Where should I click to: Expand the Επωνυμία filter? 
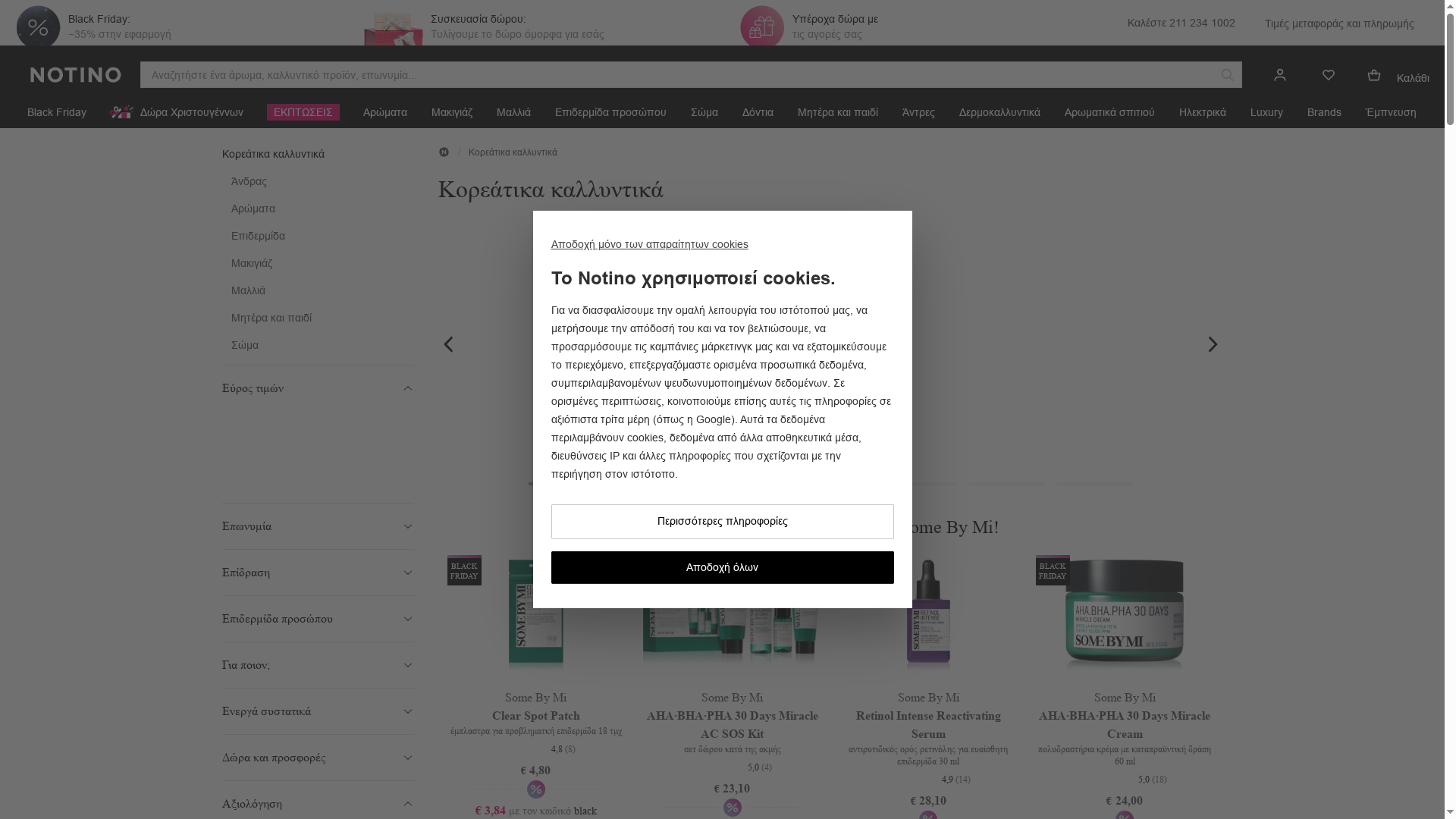pyautogui.click(x=318, y=526)
